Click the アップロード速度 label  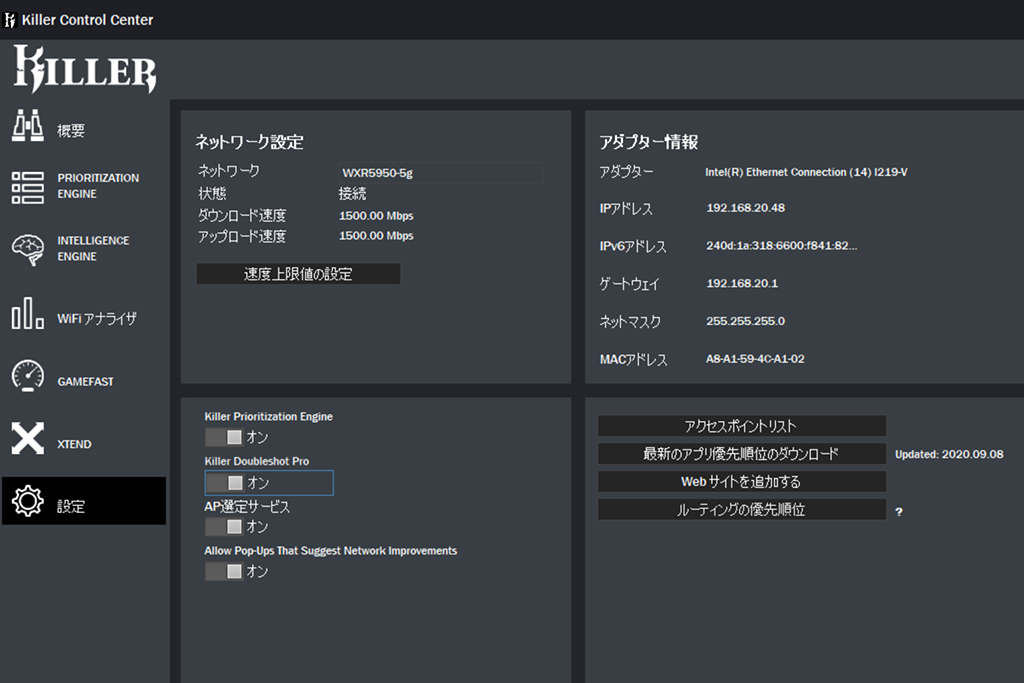pyautogui.click(x=242, y=236)
